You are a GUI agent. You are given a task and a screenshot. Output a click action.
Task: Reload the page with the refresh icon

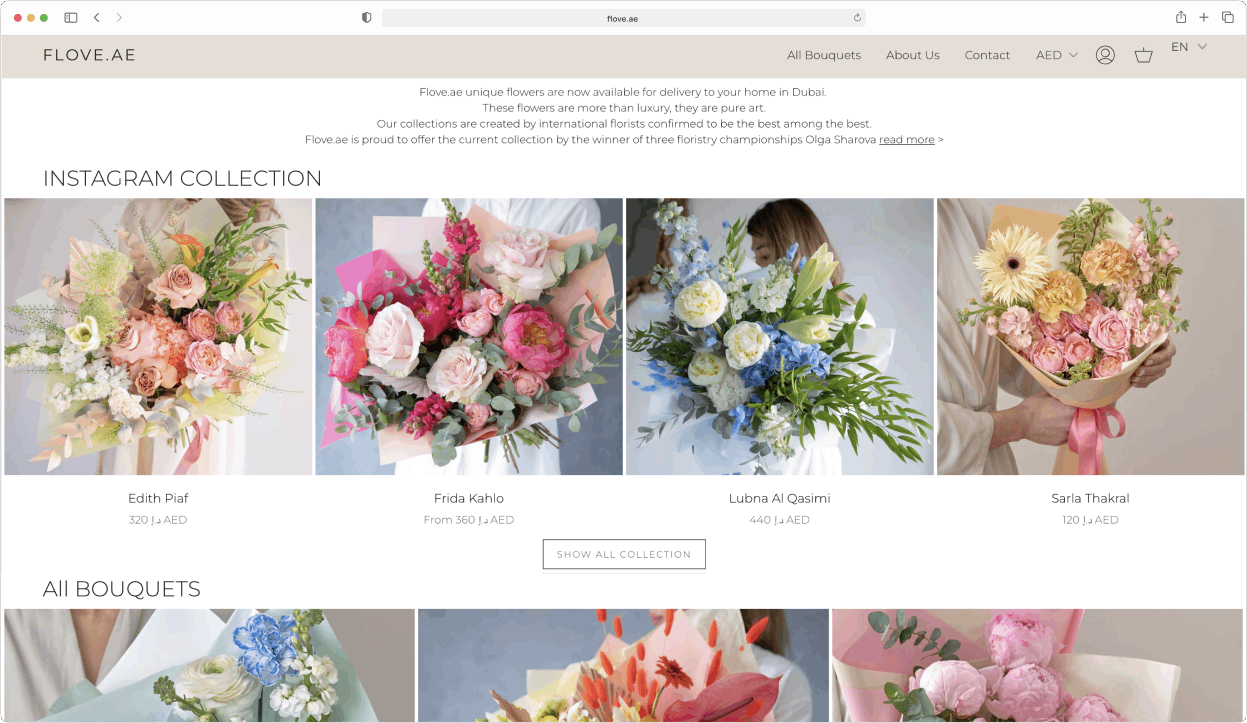857,18
